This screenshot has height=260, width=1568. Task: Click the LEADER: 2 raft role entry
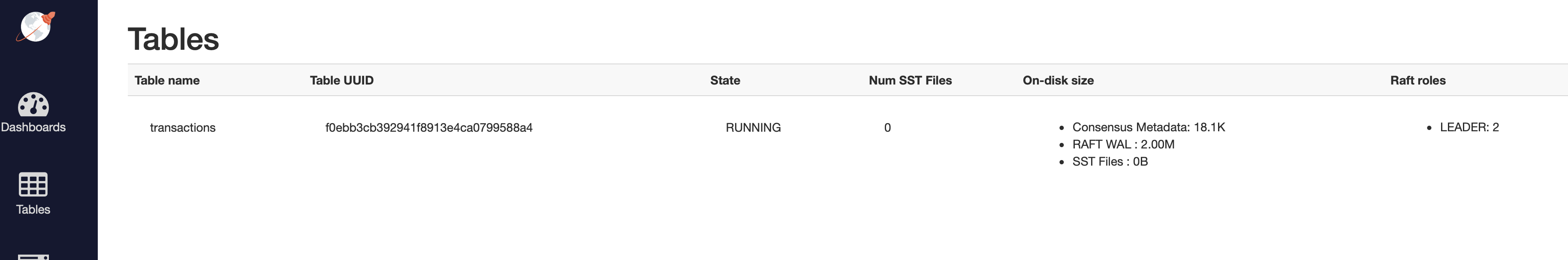(x=1469, y=127)
